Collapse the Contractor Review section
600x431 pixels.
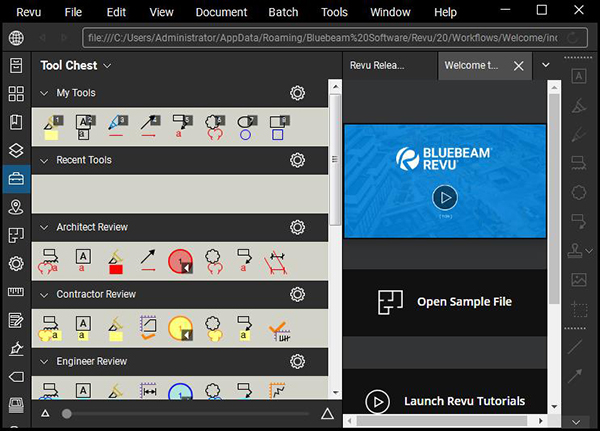44,295
